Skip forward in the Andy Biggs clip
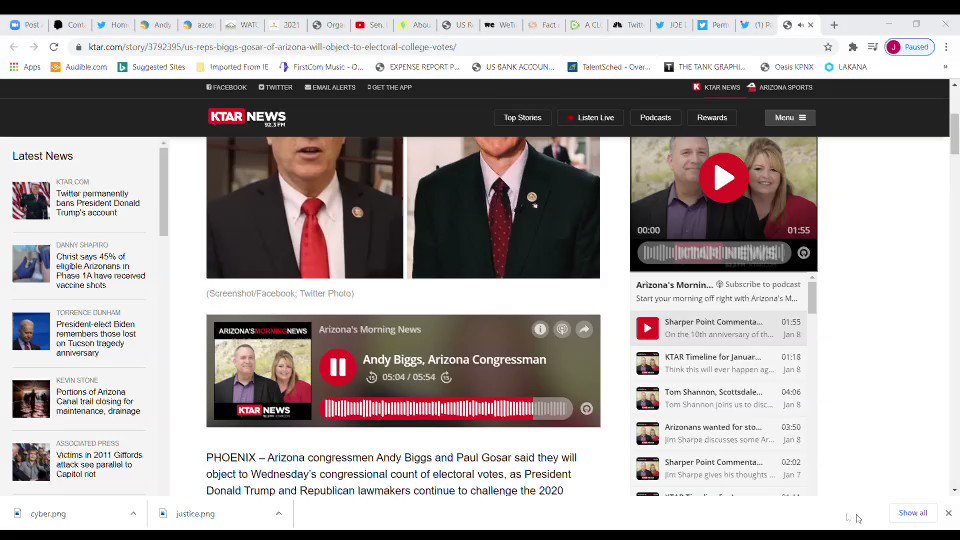 pos(446,377)
